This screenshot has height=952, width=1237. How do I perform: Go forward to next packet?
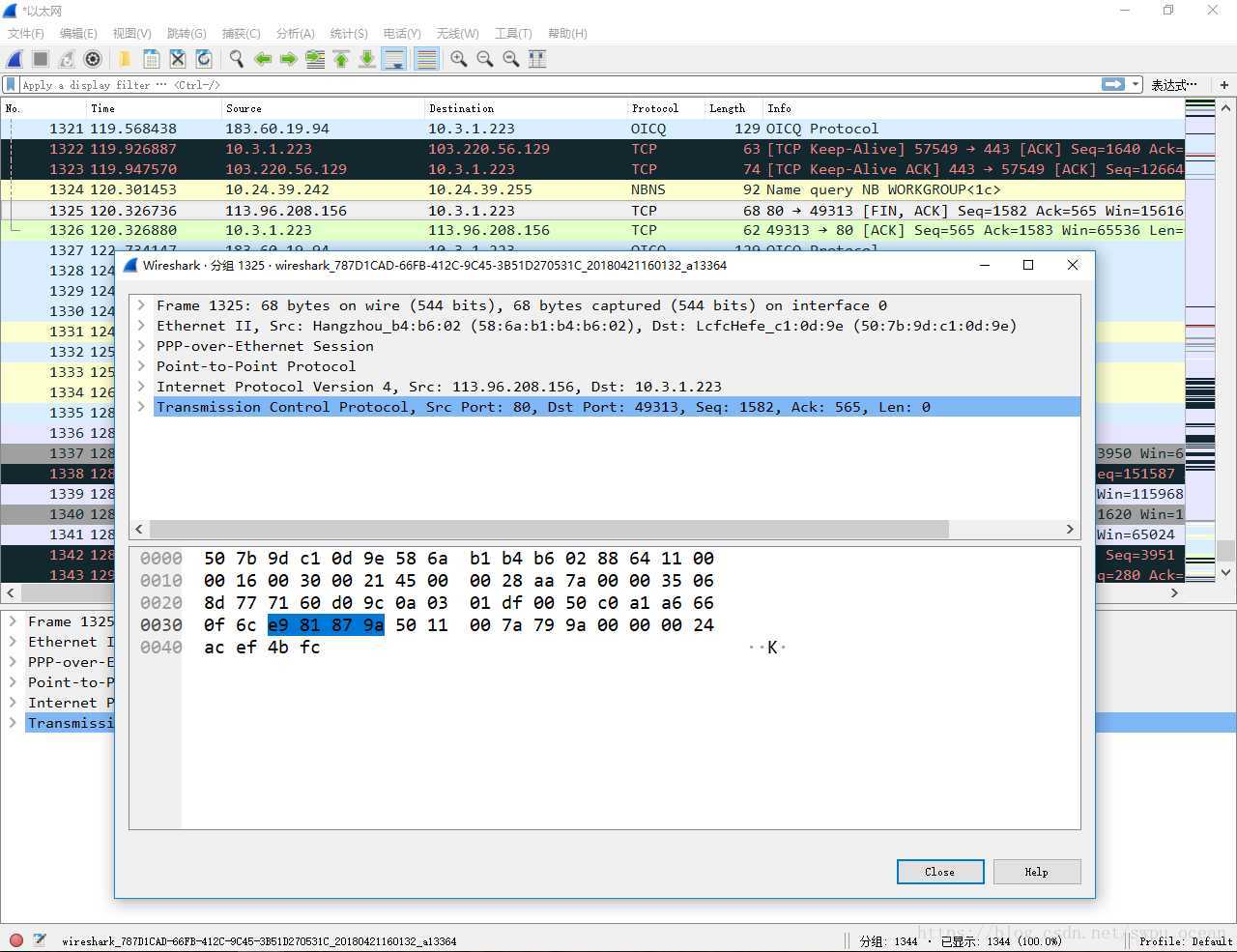coord(288,59)
